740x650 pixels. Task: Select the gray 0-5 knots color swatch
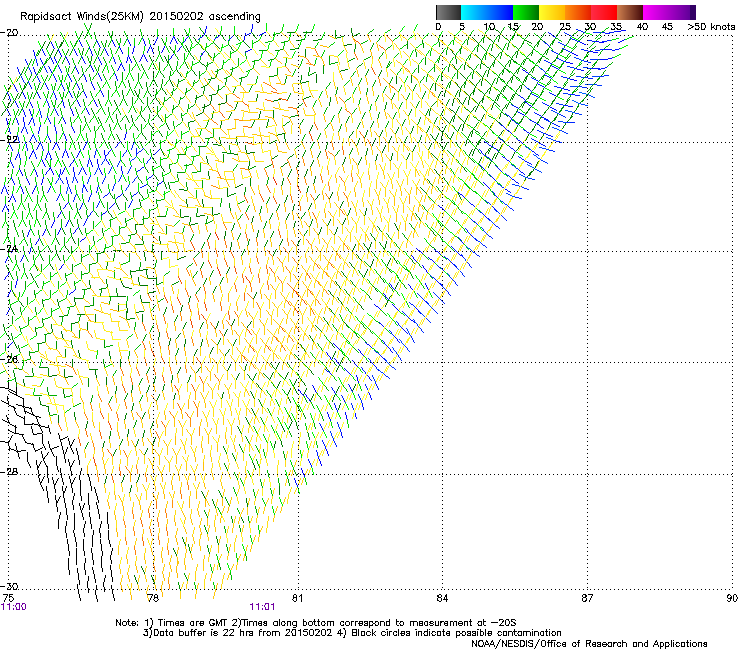(x=448, y=12)
